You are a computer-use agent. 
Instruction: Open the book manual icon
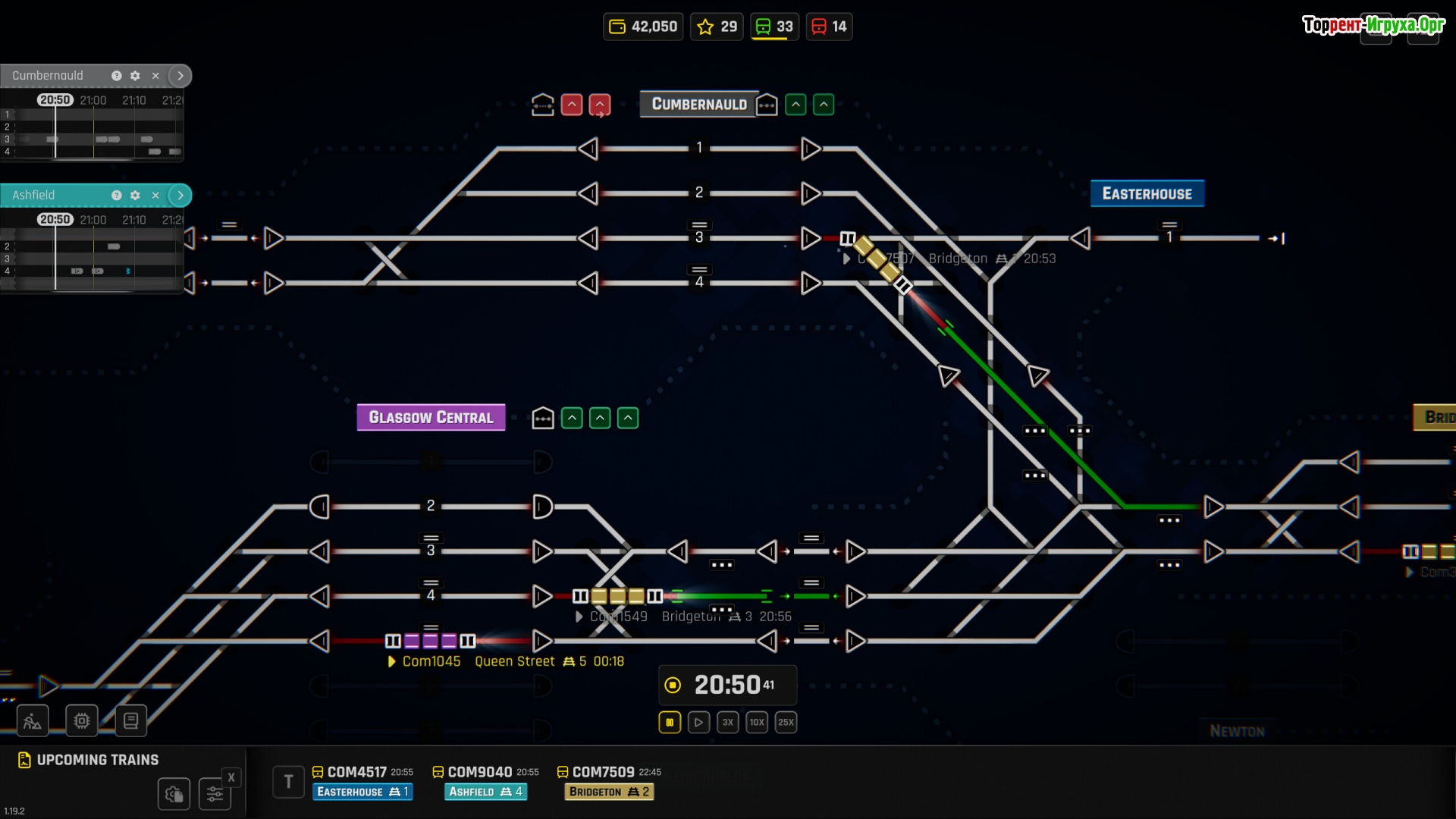pos(130,720)
